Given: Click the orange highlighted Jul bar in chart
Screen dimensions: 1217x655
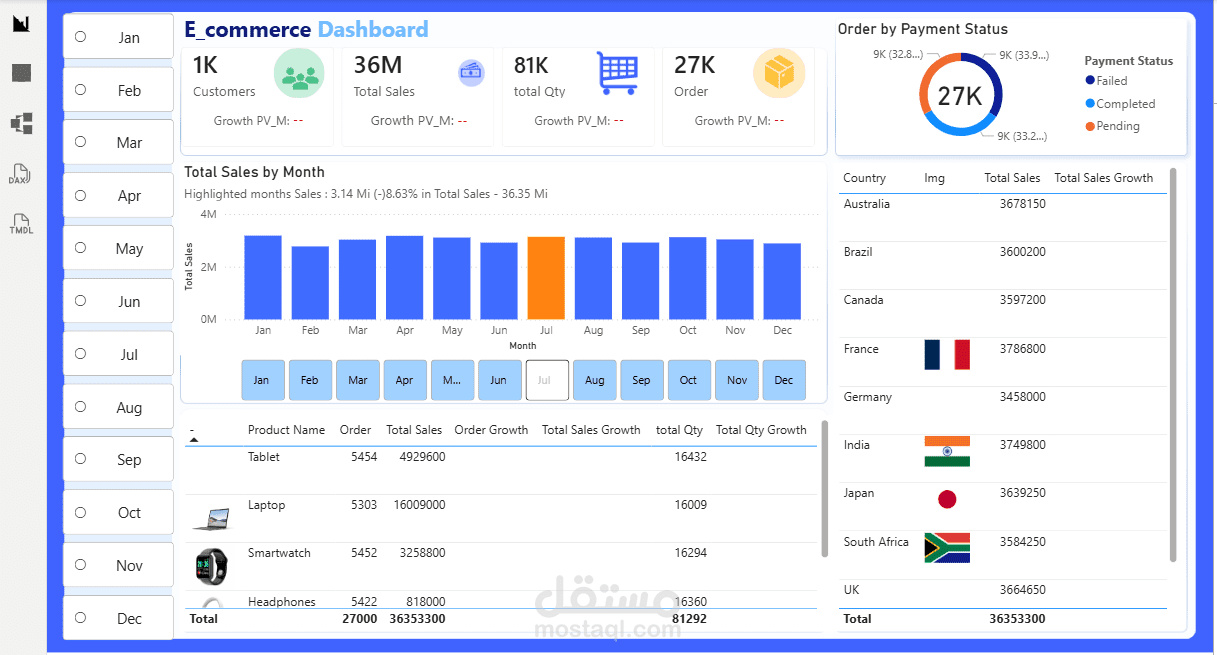Looking at the screenshot, I should (546, 275).
